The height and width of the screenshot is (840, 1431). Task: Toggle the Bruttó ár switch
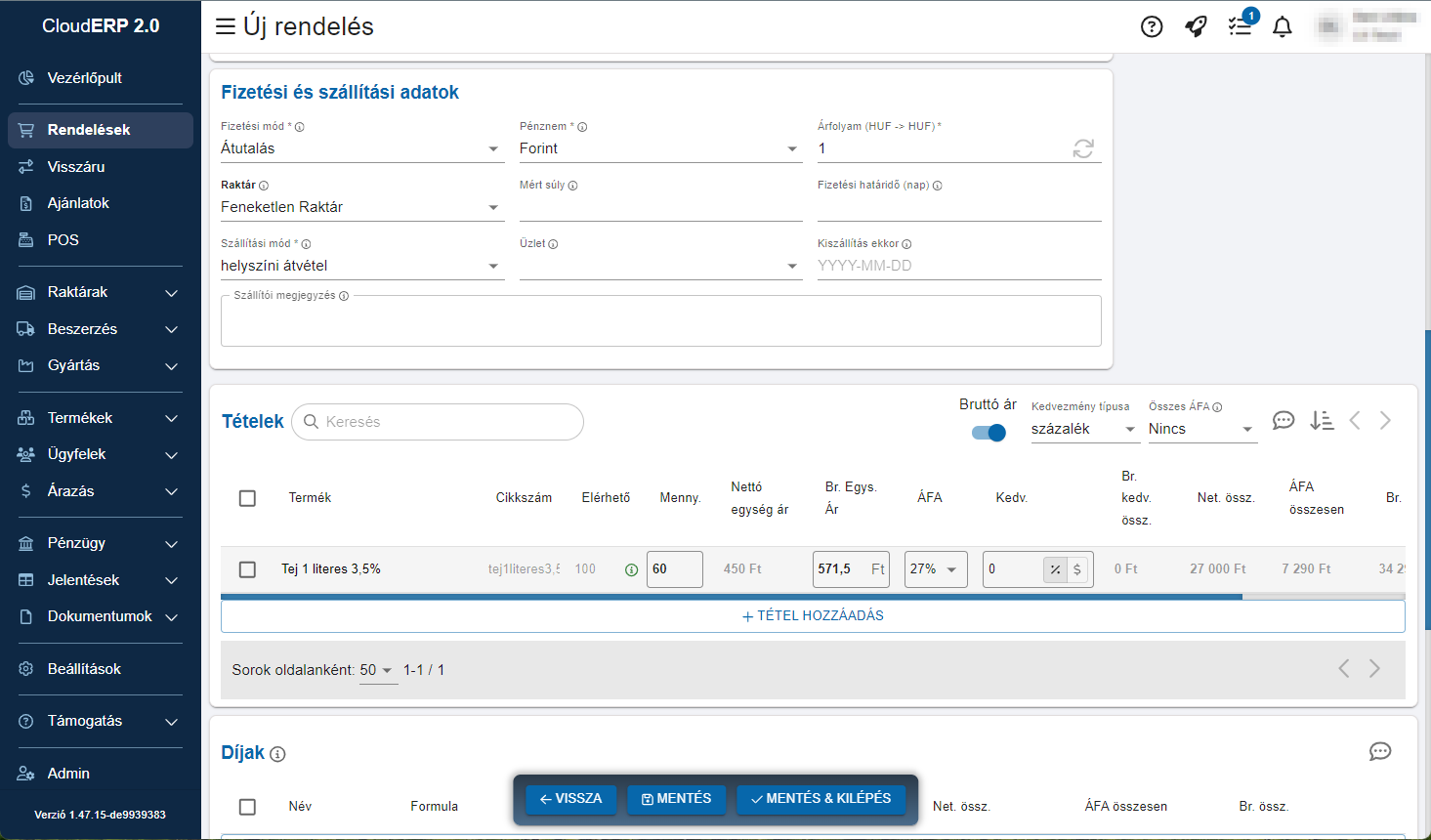pos(989,433)
